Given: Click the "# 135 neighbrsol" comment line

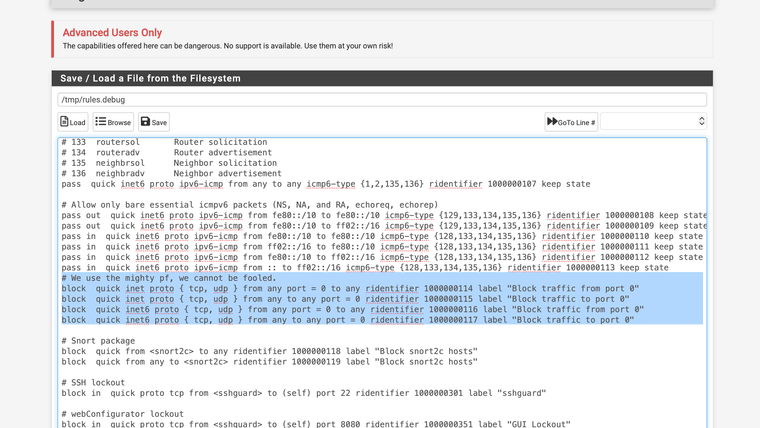Looking at the screenshot, I should point(169,163).
